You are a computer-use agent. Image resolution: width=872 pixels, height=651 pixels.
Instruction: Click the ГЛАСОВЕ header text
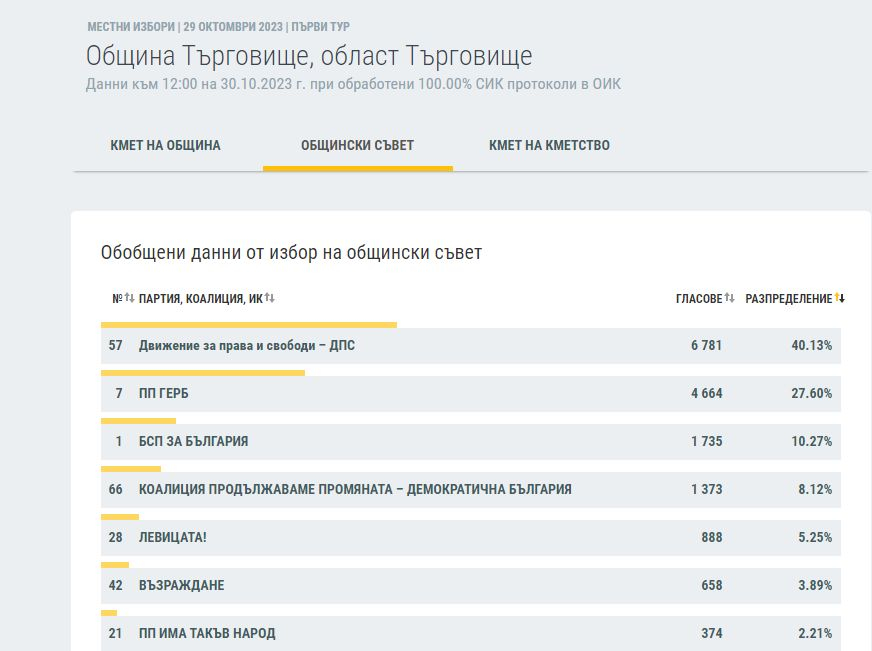pyautogui.click(x=699, y=299)
